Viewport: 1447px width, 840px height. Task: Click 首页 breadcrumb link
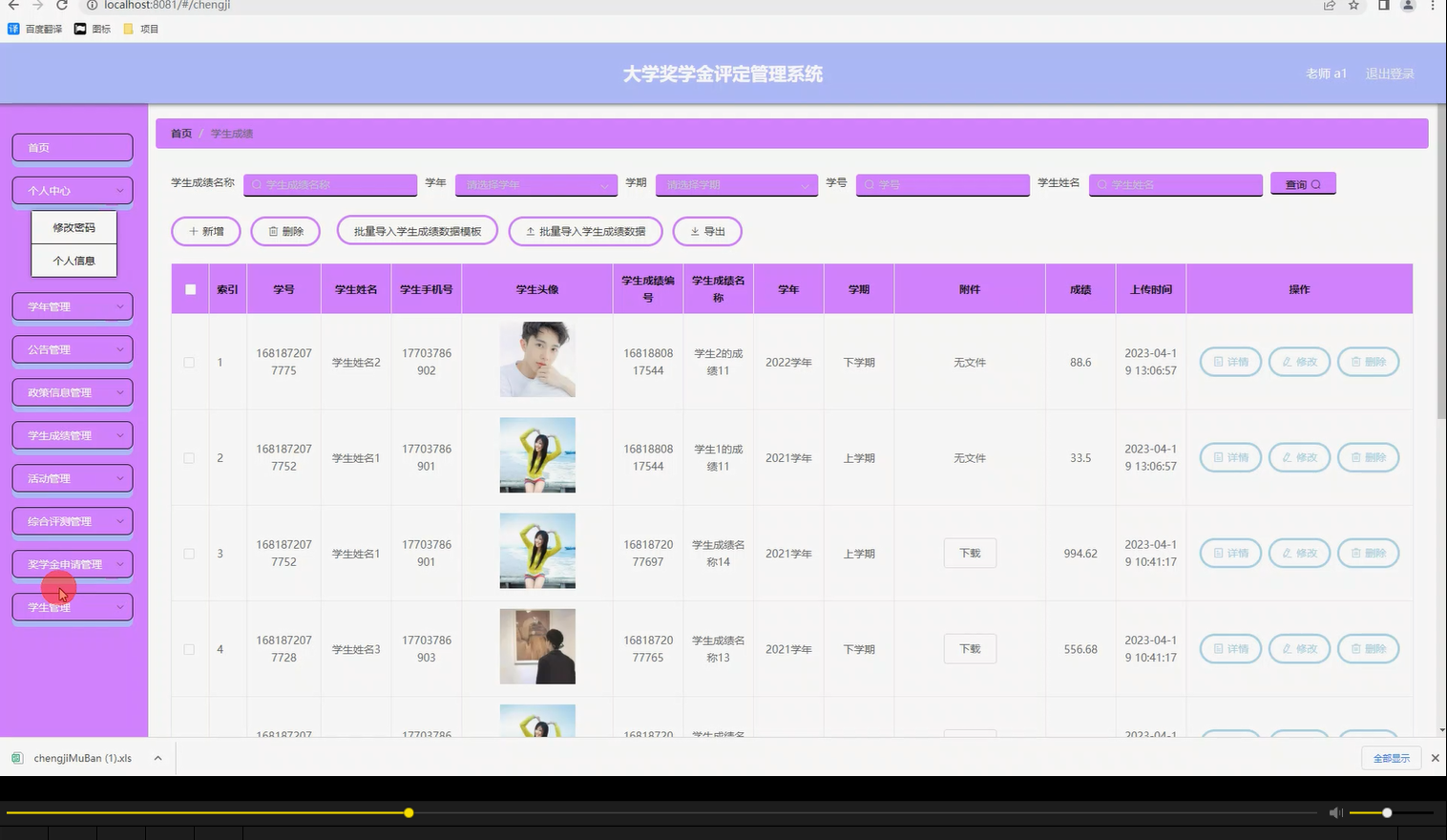point(181,134)
